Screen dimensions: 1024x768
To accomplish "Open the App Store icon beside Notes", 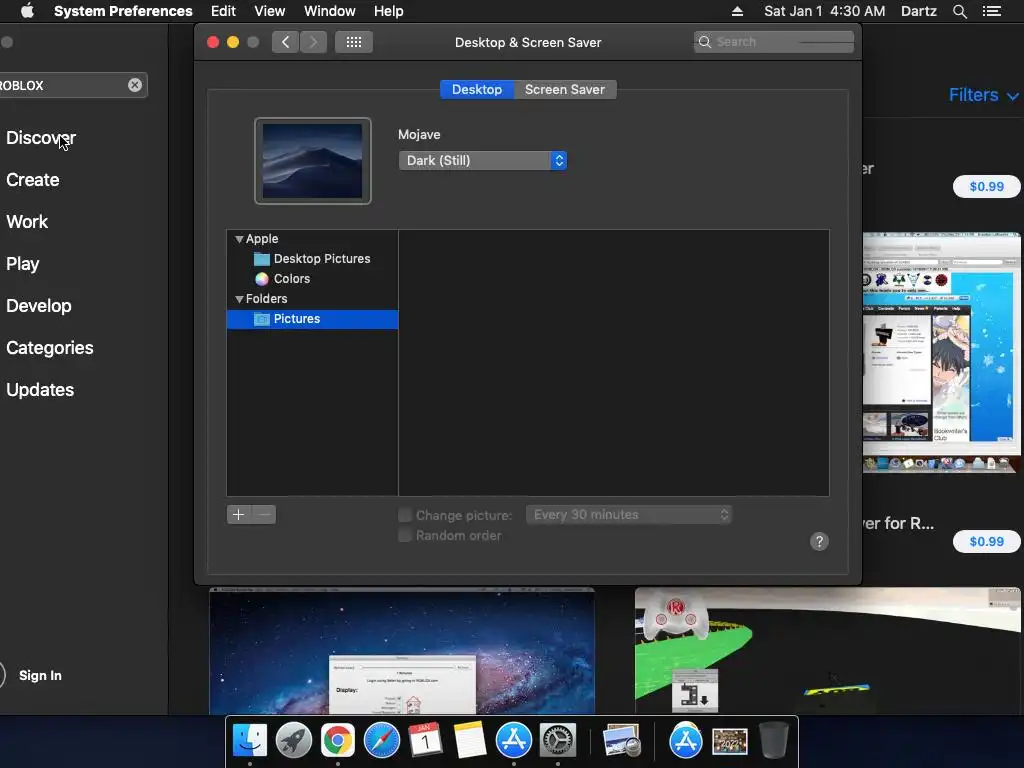I will click(514, 740).
